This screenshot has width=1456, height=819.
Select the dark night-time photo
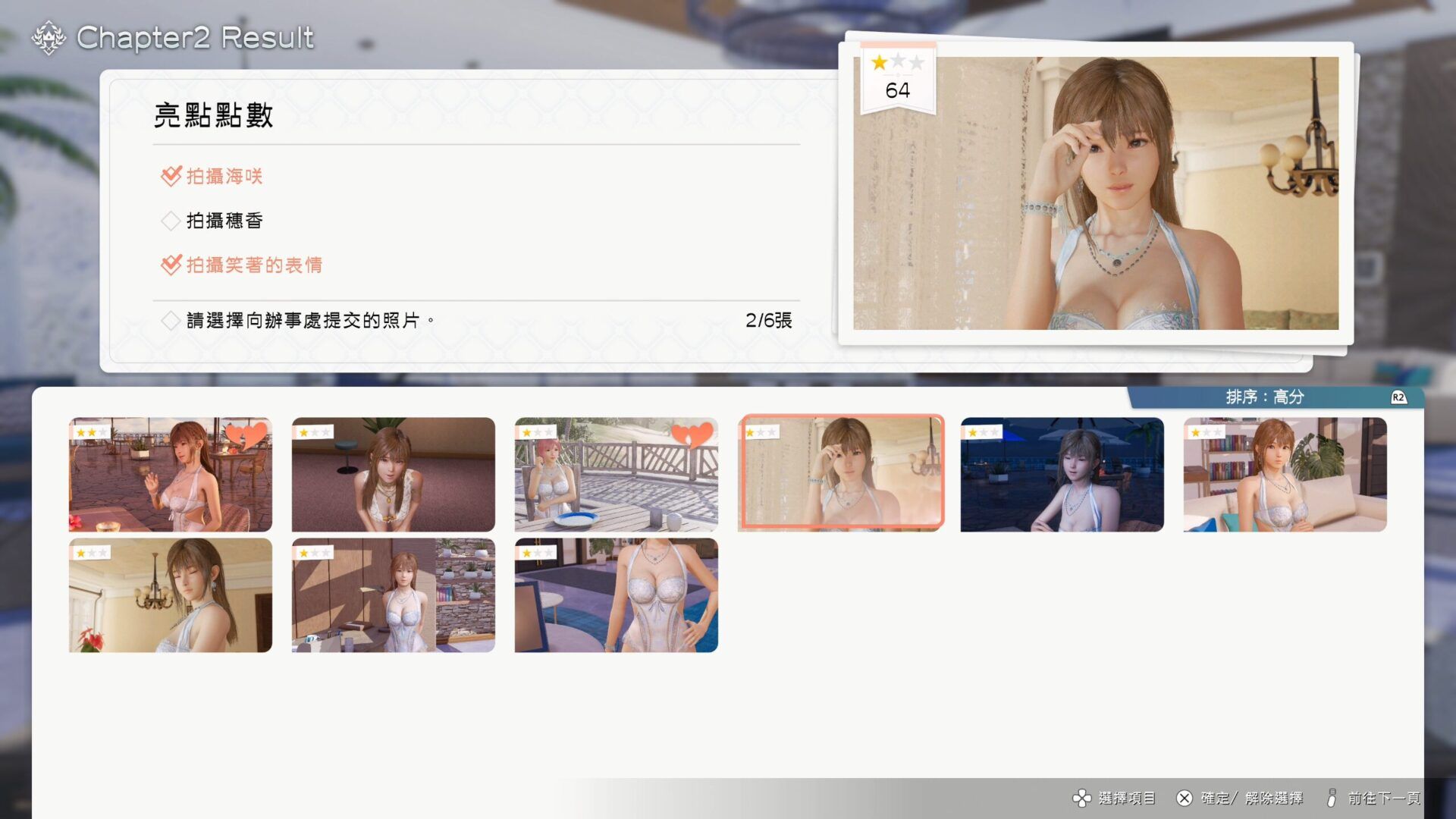click(1062, 474)
